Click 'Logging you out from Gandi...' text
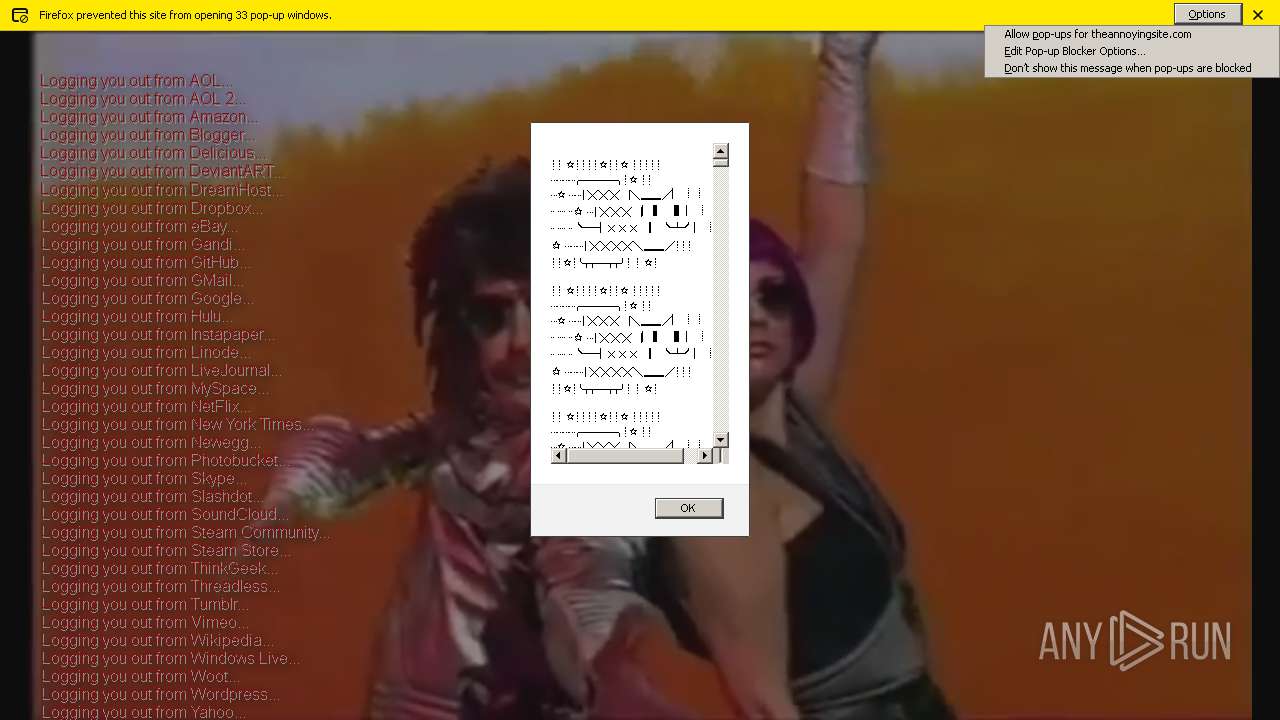This screenshot has width=1280, height=720. point(142,244)
